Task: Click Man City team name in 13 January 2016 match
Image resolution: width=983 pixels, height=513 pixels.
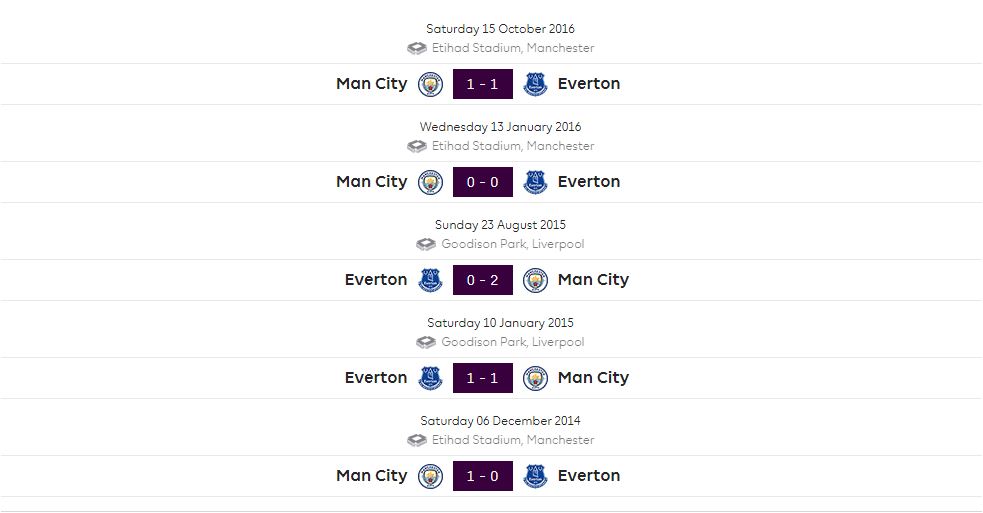Action: (372, 182)
